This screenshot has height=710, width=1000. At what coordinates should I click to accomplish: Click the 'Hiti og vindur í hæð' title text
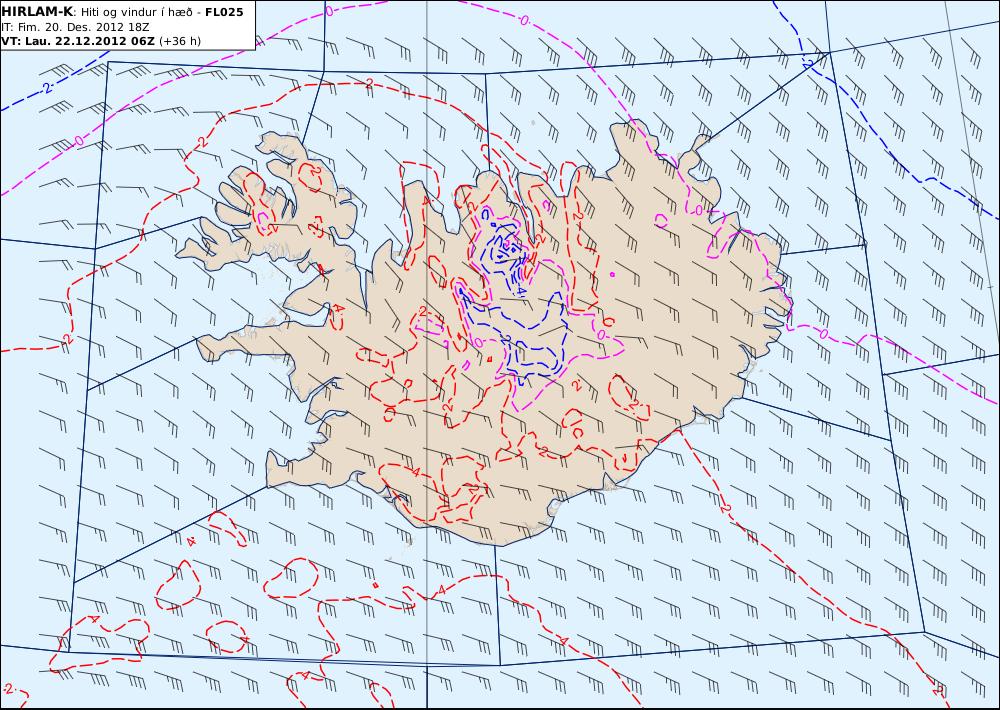136,12
